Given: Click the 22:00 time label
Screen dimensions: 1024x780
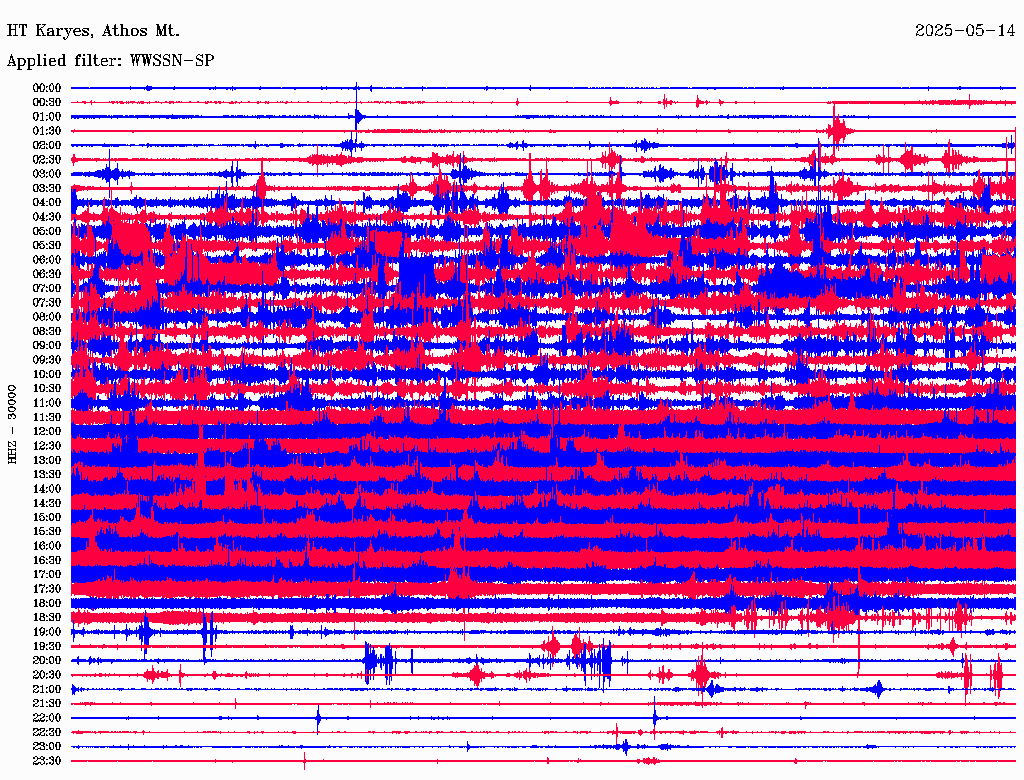Looking at the screenshot, I should (x=47, y=718).
